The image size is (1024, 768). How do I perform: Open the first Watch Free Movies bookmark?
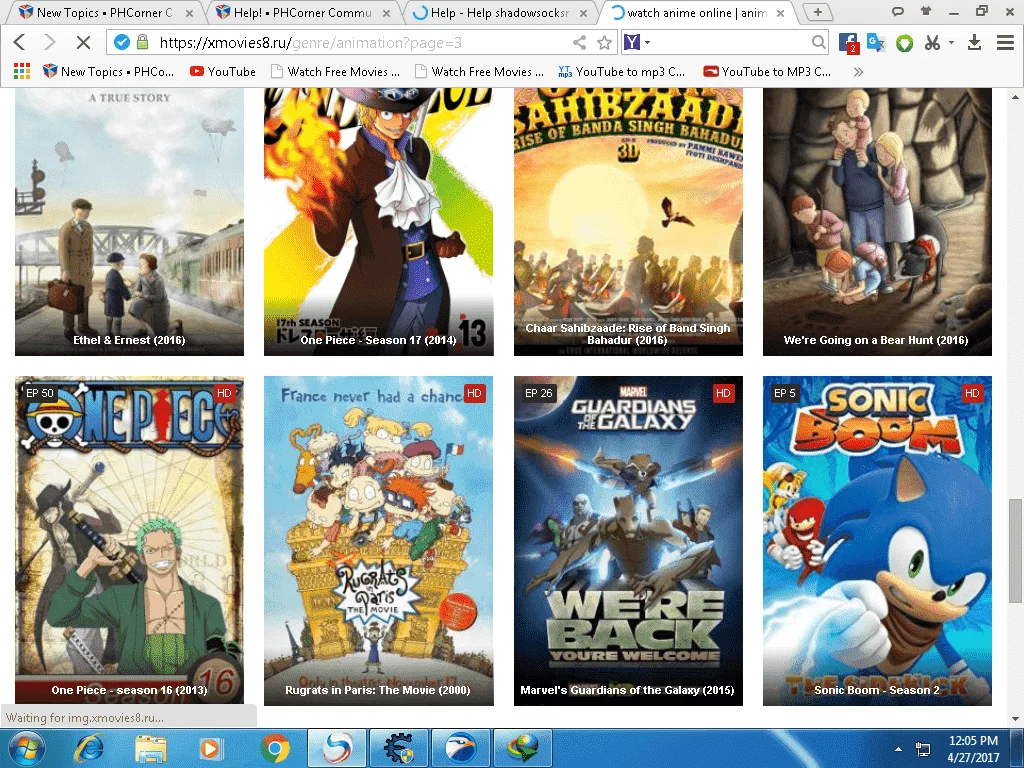336,71
